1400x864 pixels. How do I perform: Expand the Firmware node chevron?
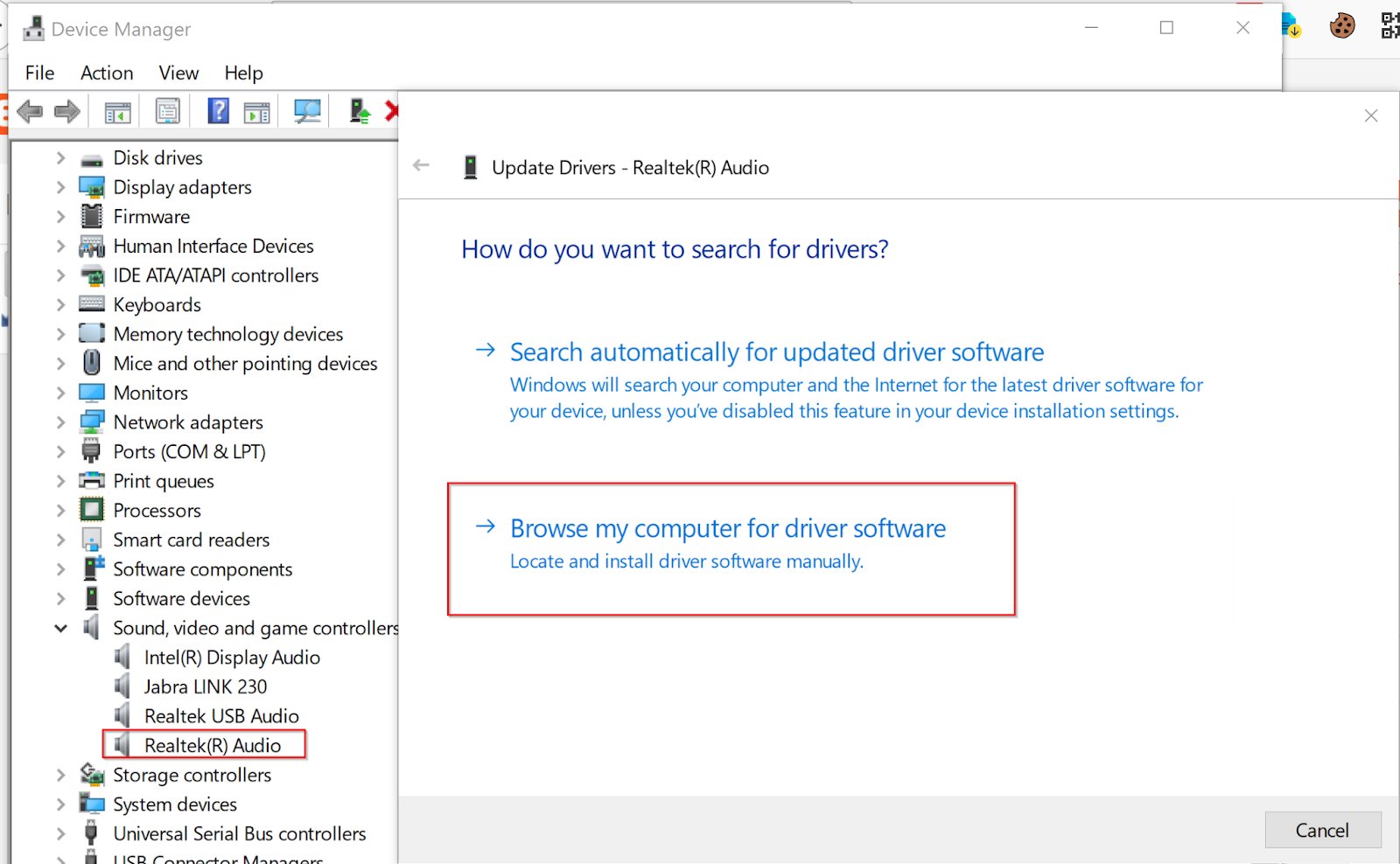point(60,216)
